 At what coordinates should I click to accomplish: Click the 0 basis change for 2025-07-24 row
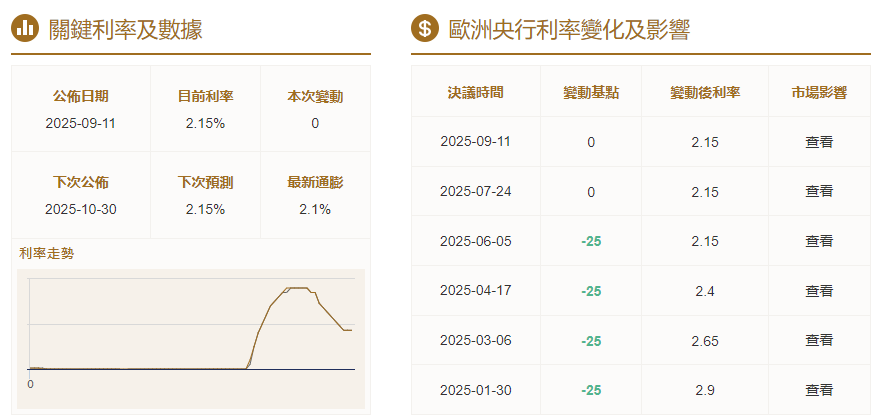point(591,192)
